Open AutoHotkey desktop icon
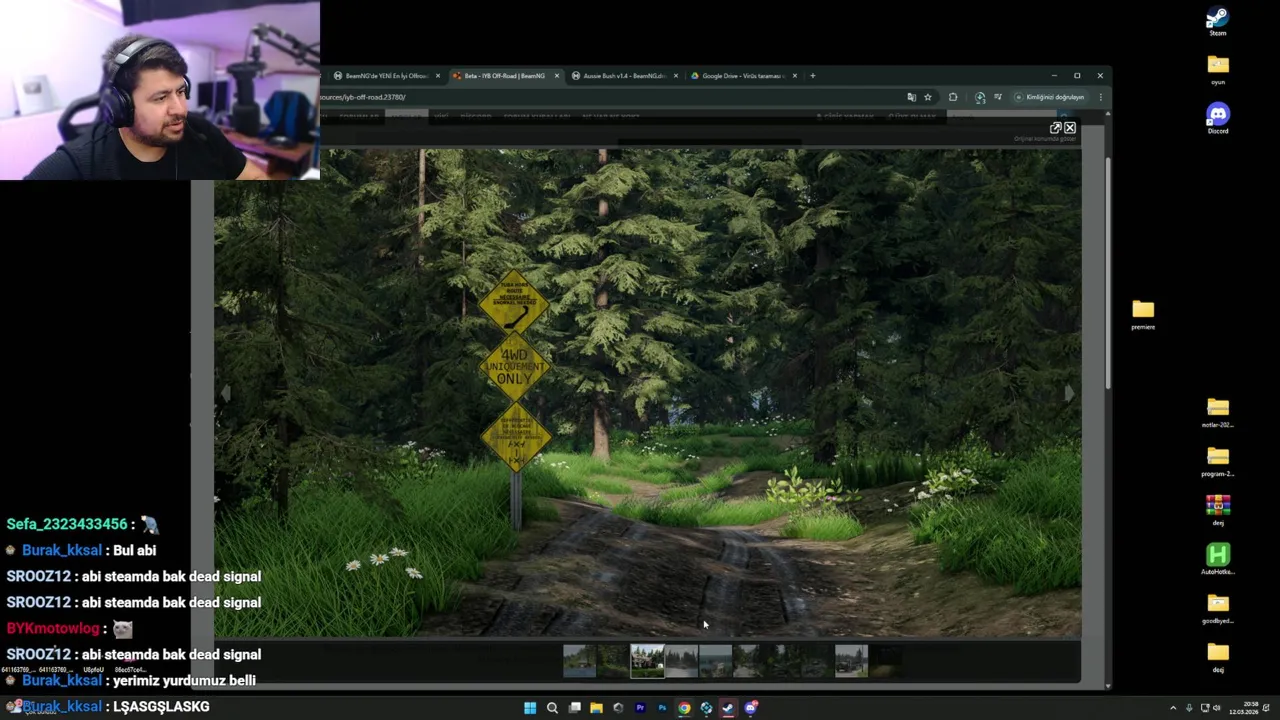 [1217, 559]
